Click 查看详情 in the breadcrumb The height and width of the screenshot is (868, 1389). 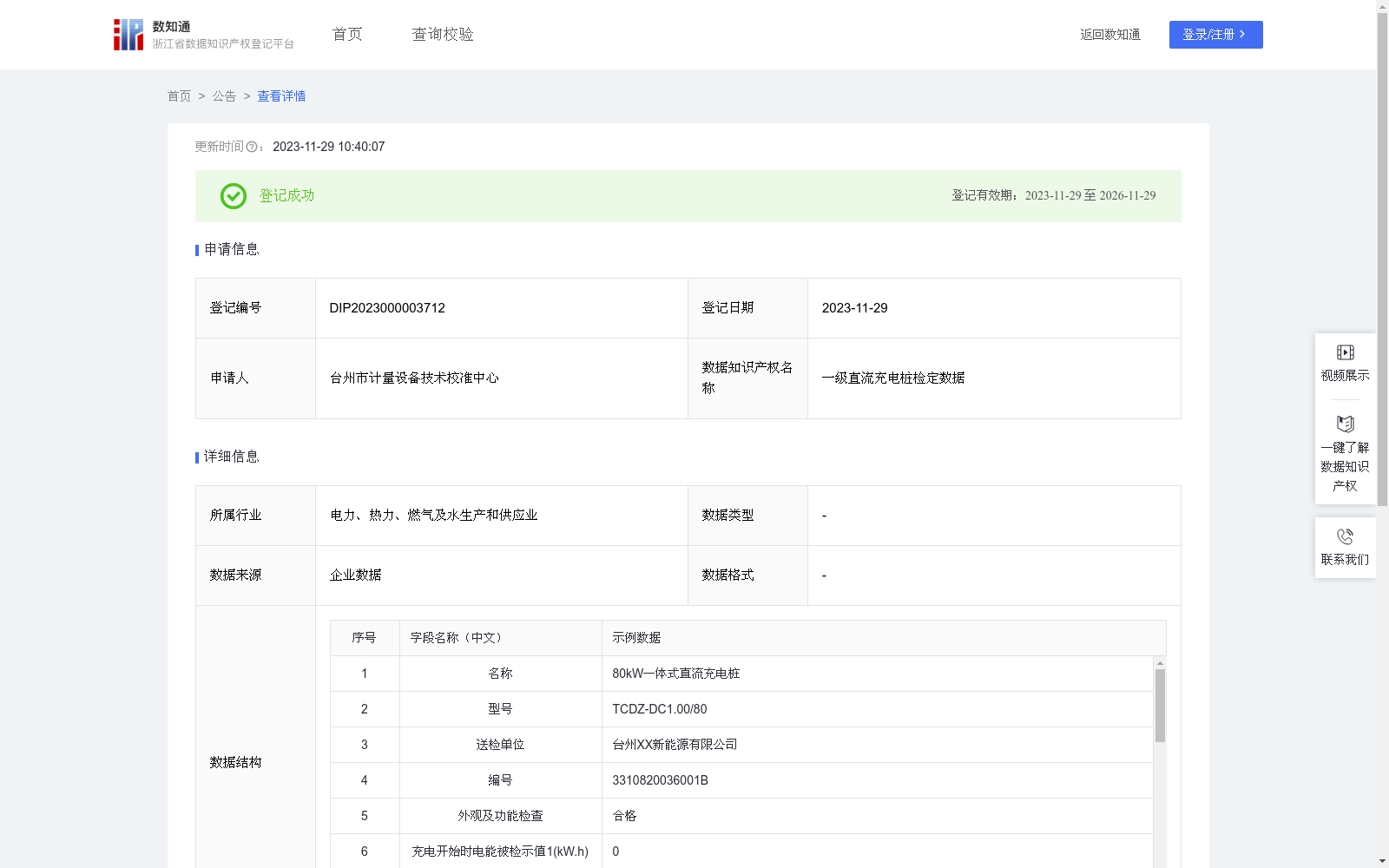pyautogui.click(x=281, y=96)
